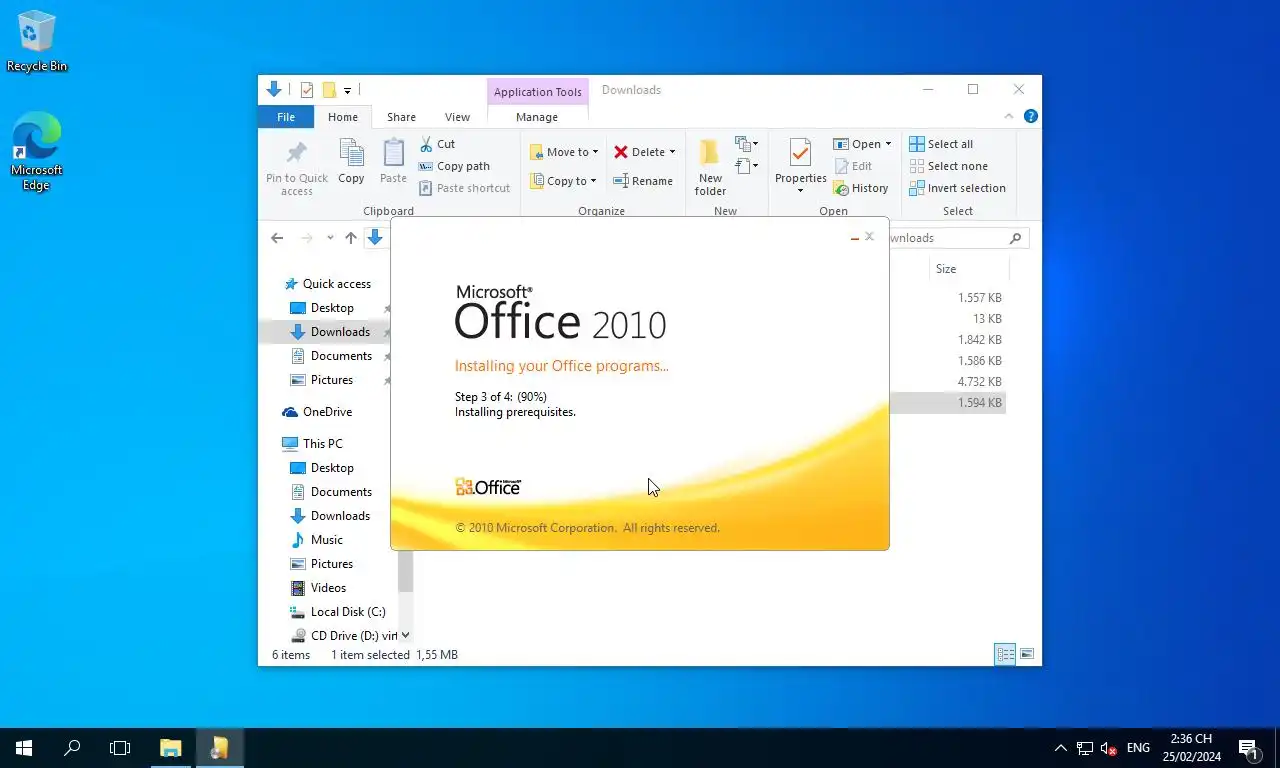Click Properties icon in Quick Access Toolbar
1280x768 pixels.
(307, 90)
